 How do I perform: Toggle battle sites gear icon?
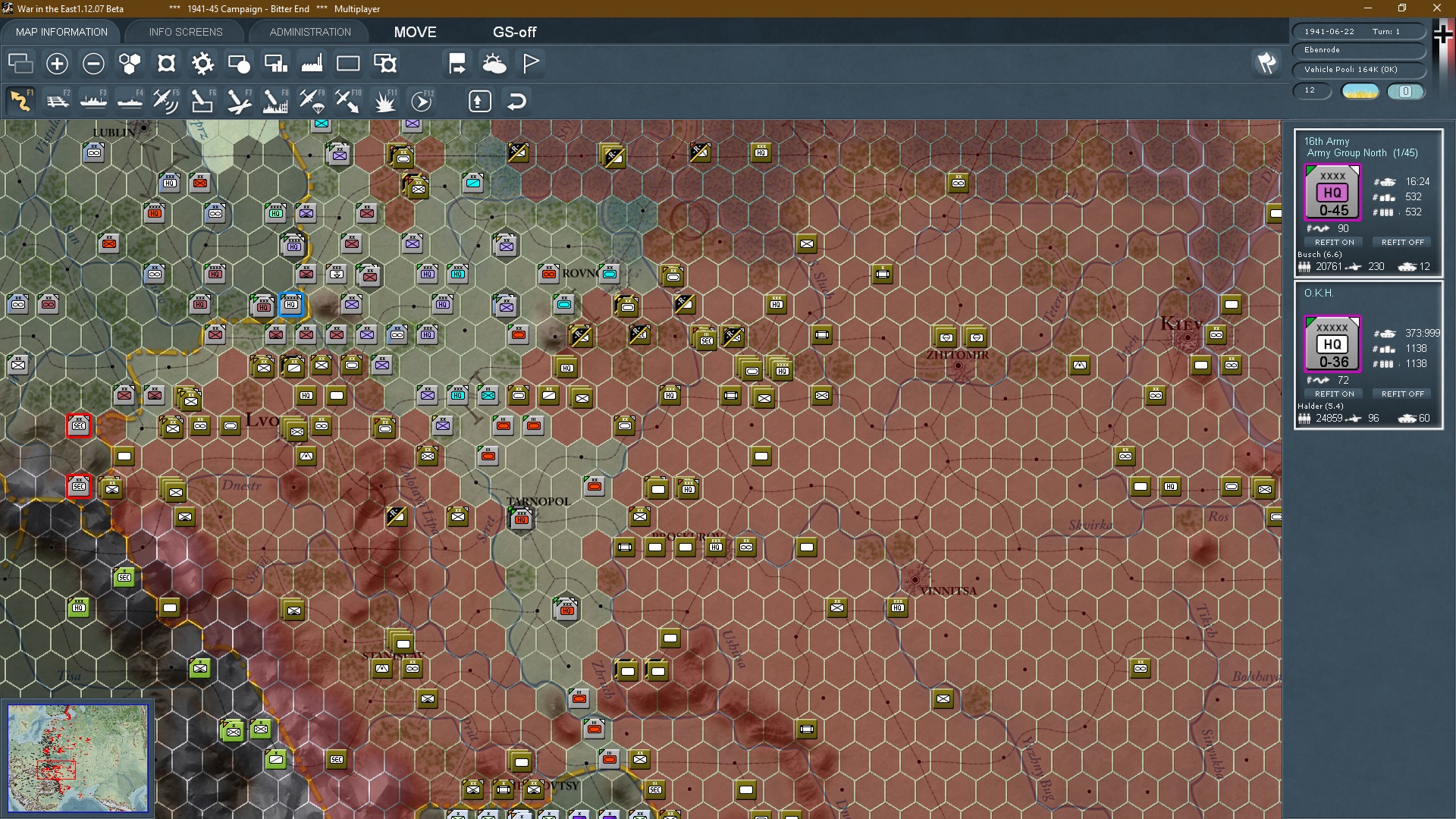click(202, 64)
